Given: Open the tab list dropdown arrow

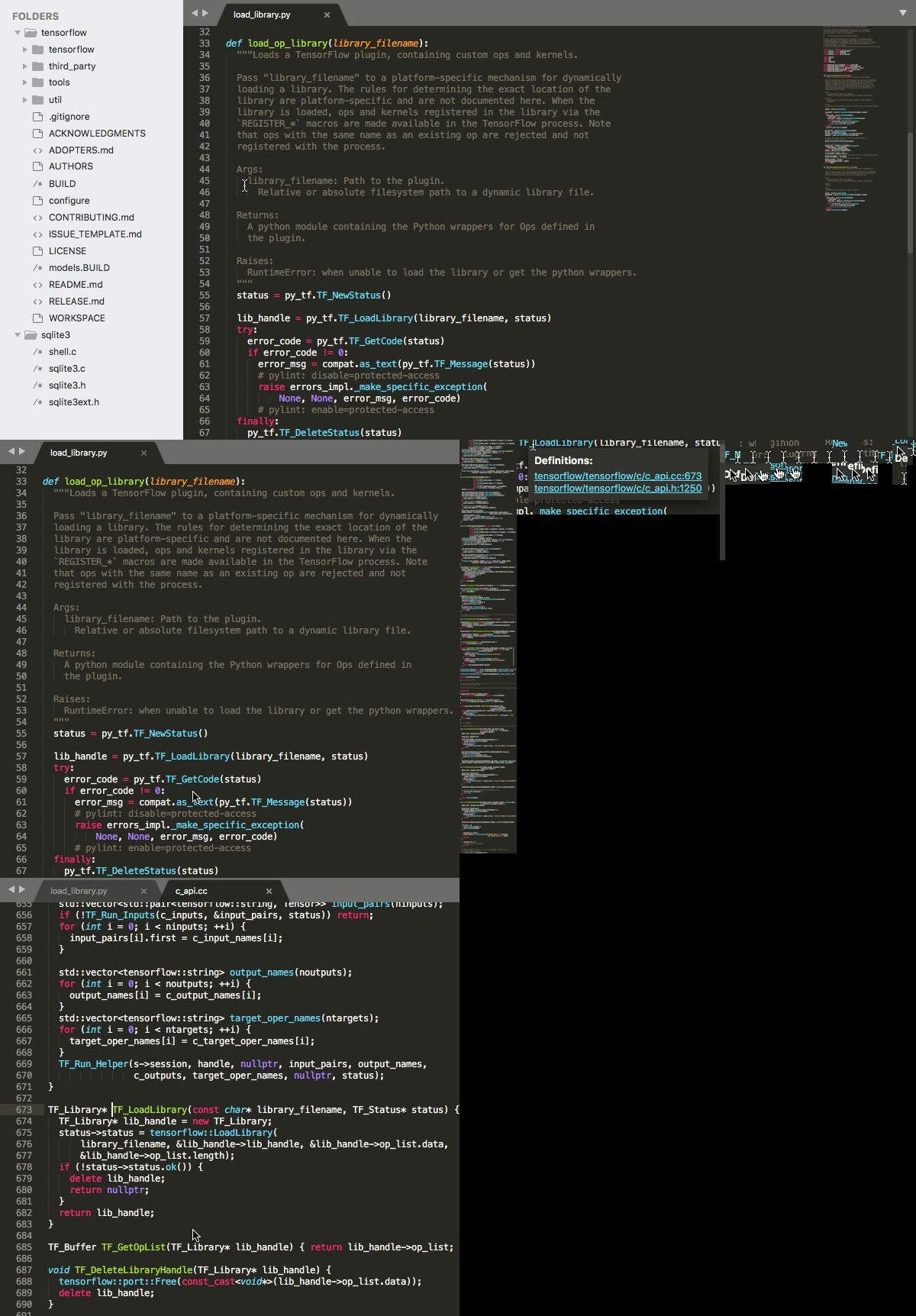Looking at the screenshot, I should point(903,13).
